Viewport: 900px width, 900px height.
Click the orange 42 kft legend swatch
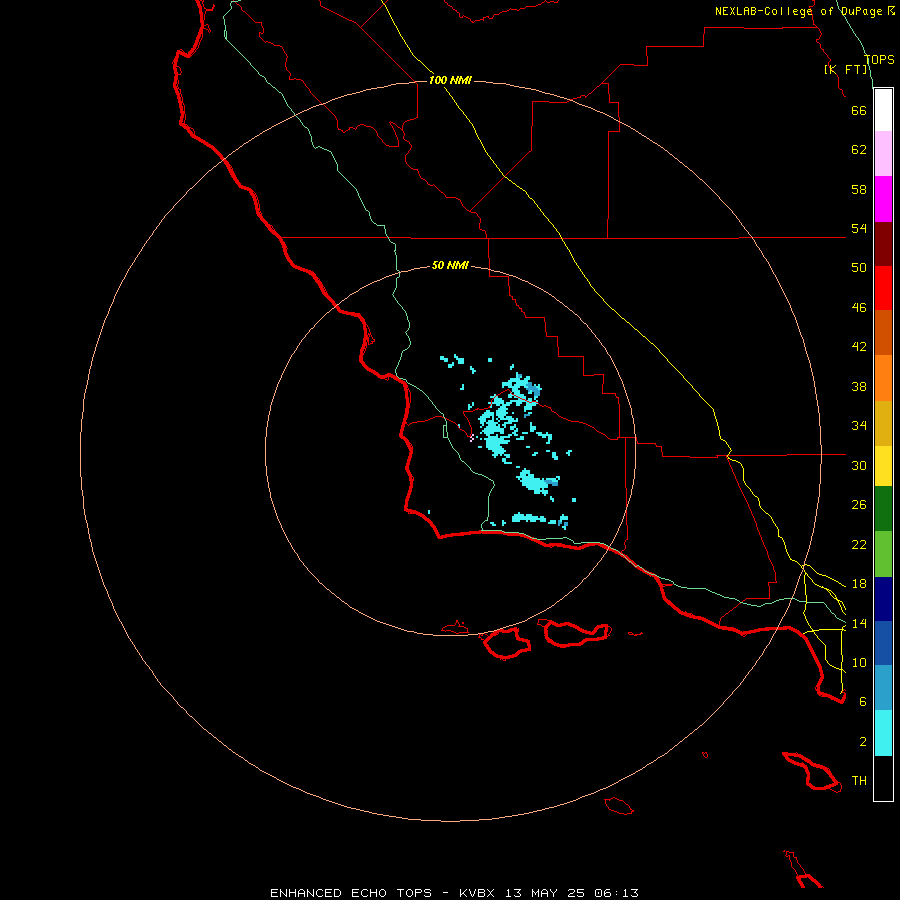(883, 378)
